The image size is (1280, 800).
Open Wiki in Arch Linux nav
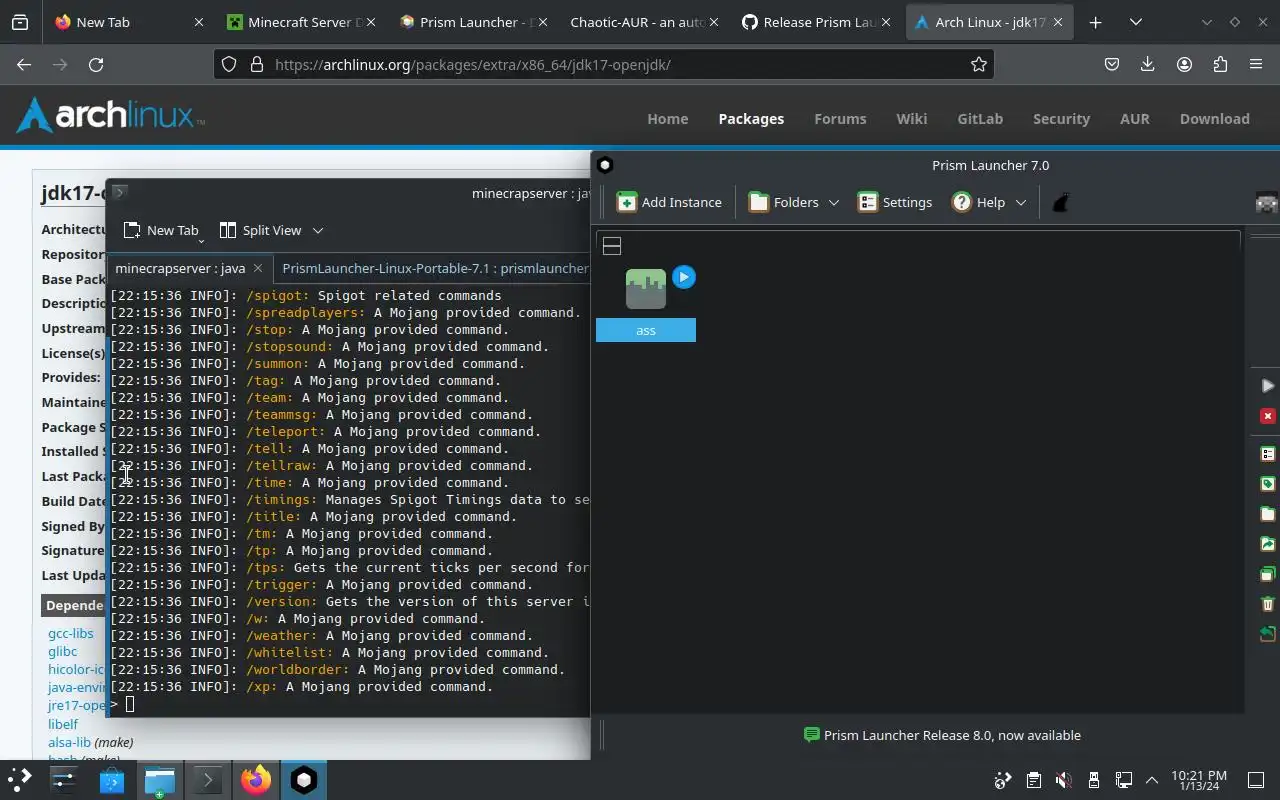coord(911,118)
